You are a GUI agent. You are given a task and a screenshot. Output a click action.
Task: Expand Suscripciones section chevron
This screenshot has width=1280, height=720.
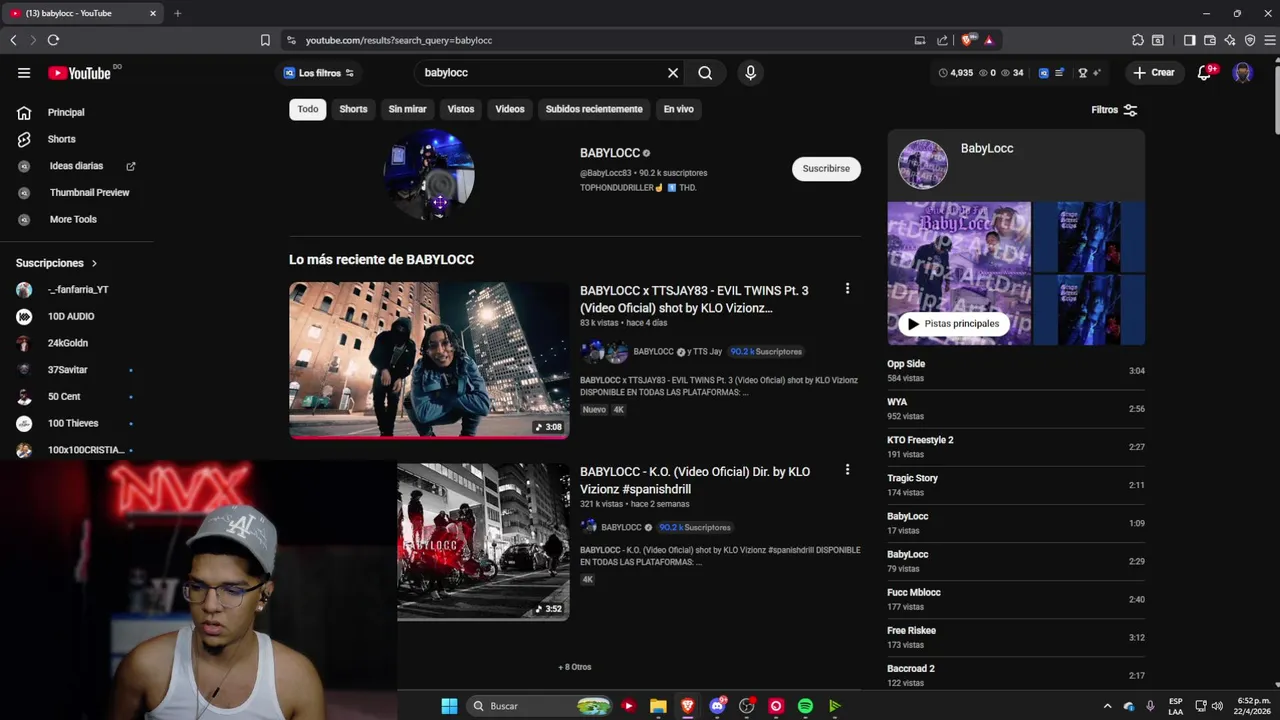[x=95, y=263]
